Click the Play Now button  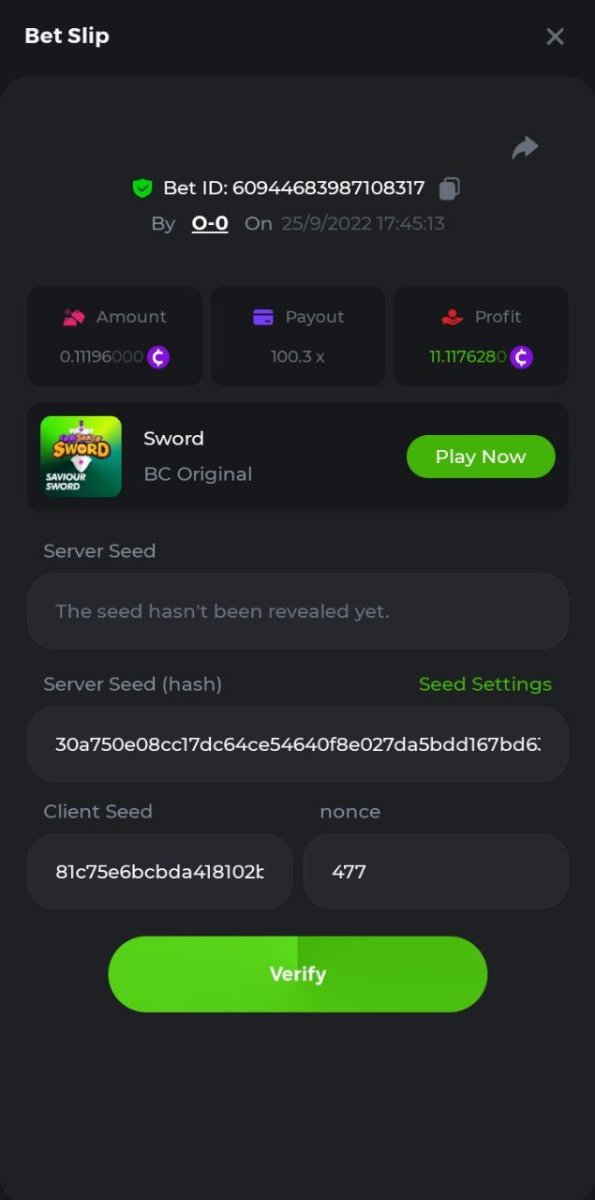click(x=481, y=457)
